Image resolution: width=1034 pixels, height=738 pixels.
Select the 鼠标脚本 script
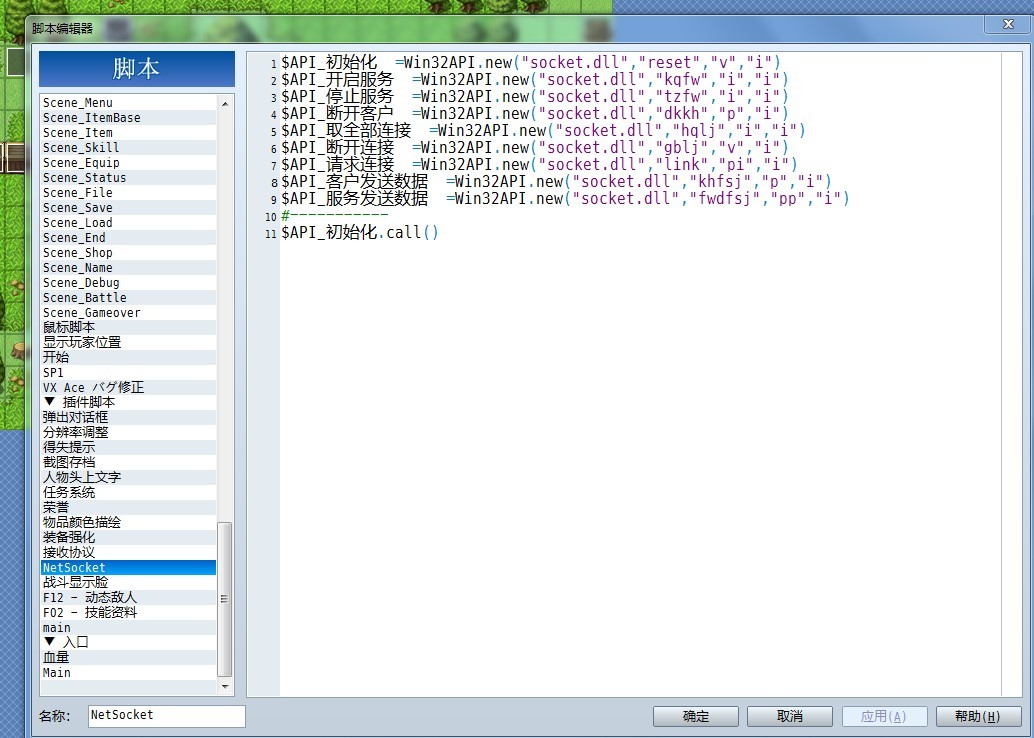pyautogui.click(x=129, y=328)
